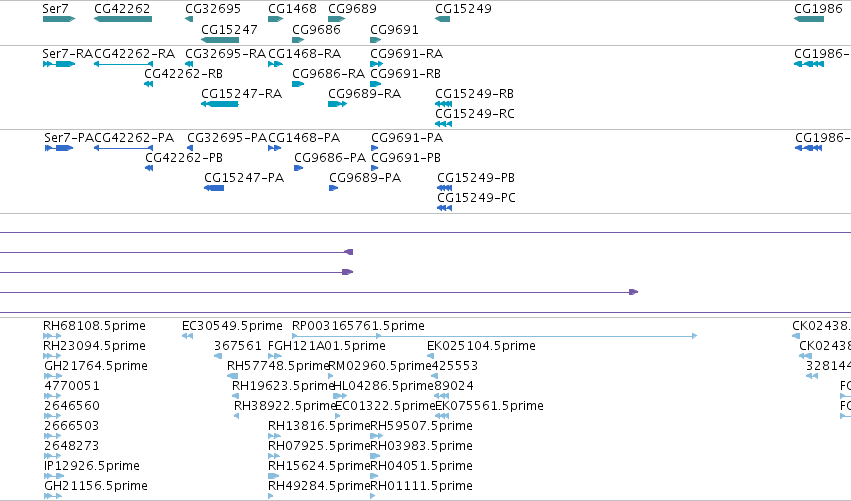The height and width of the screenshot is (501, 851).
Task: Click the HL04286.5prime label
Action: (x=383, y=386)
